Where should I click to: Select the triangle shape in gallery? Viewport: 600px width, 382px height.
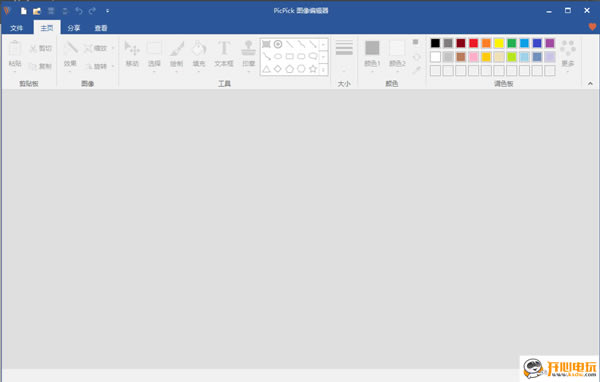tap(267, 69)
